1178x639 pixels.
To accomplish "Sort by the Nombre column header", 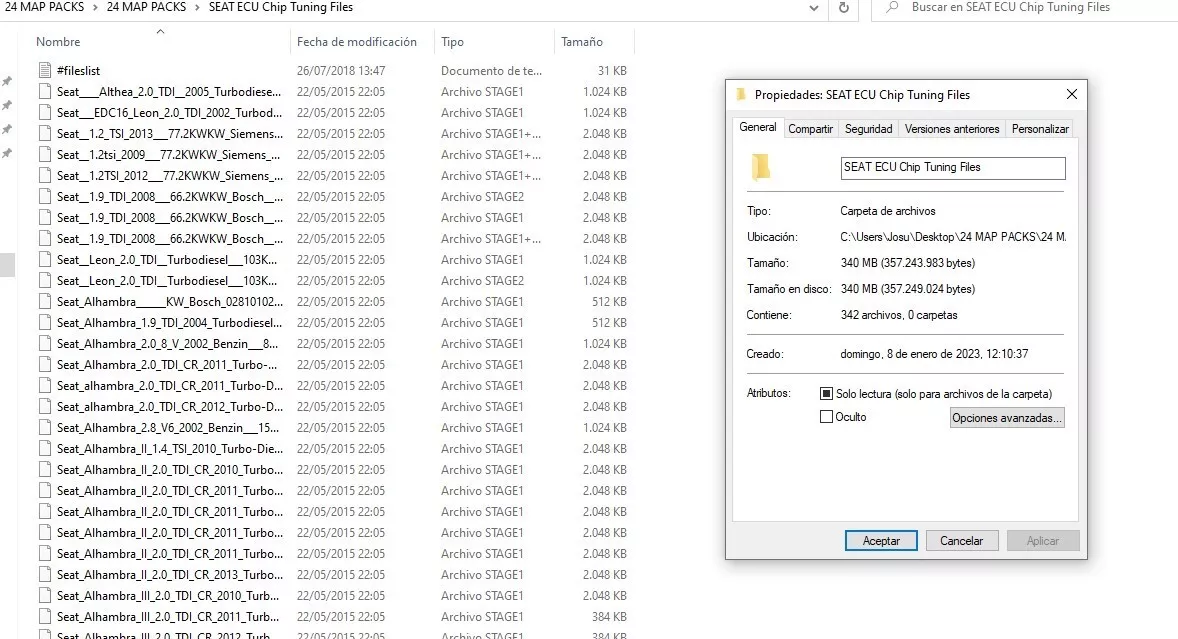I will coord(58,42).
